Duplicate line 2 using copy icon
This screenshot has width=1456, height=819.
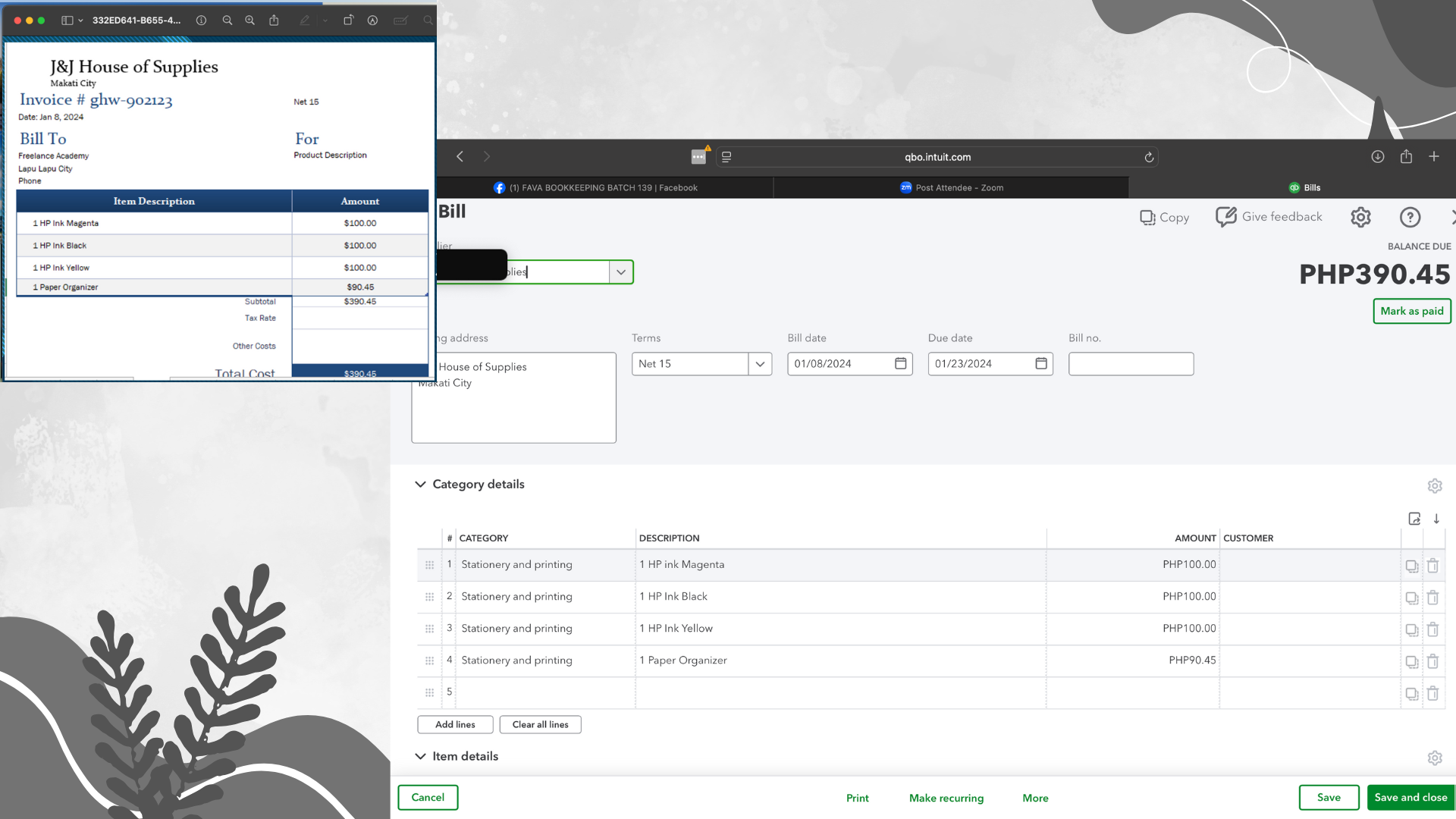coord(1411,598)
